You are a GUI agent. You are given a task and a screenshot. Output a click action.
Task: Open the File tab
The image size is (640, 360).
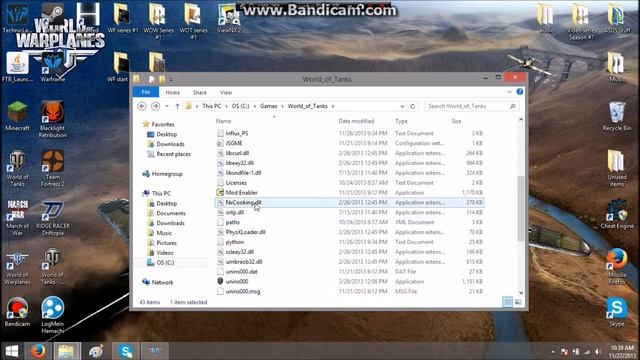click(146, 92)
